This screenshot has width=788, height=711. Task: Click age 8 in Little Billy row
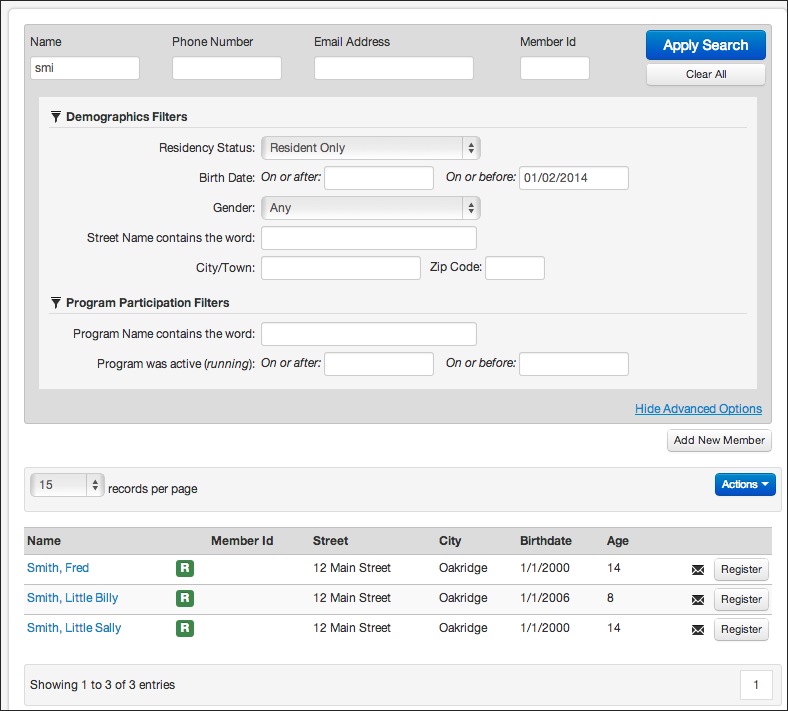click(610, 598)
